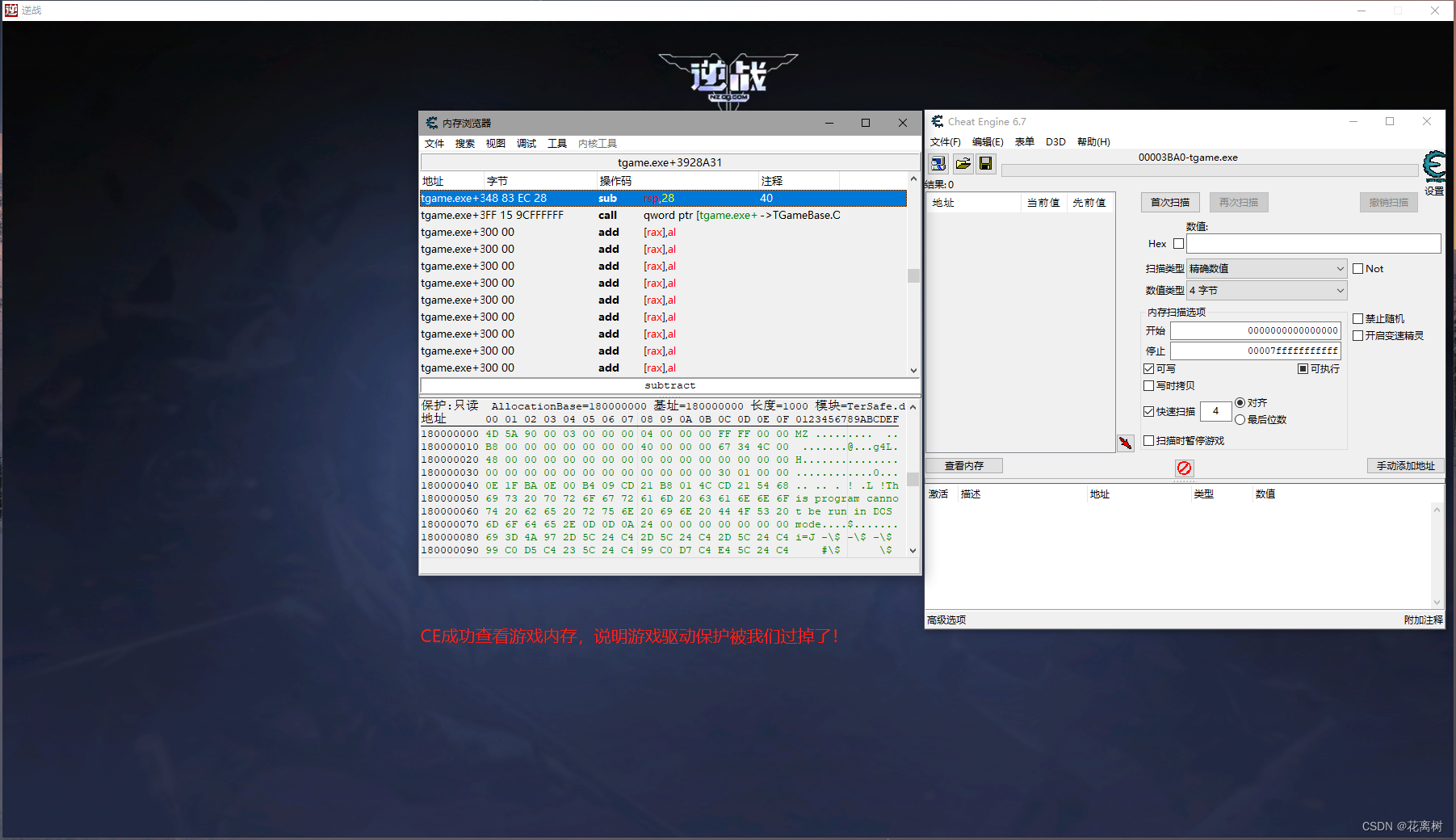Click the 操作码 column header

pyautogui.click(x=678, y=181)
